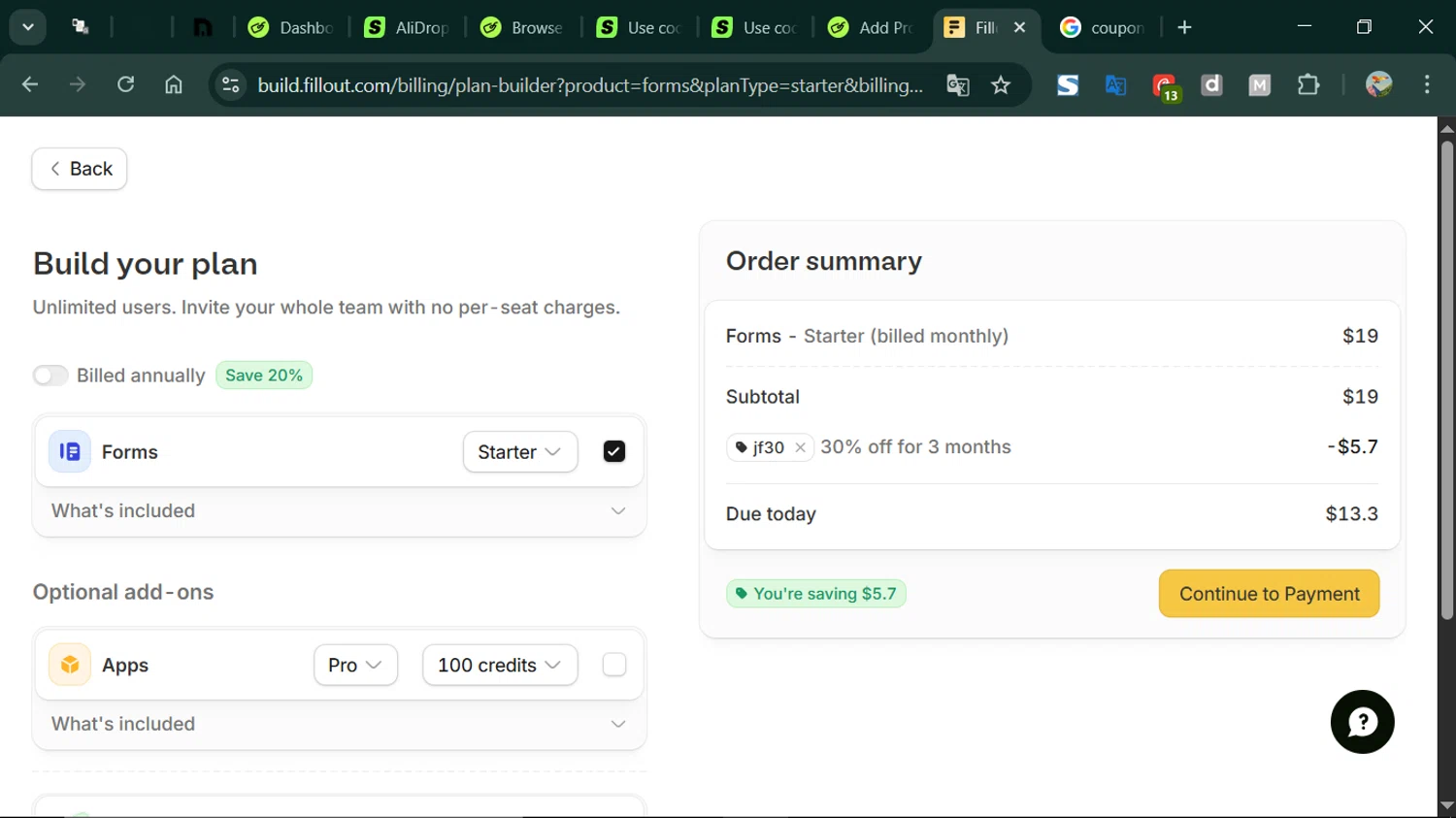The width and height of the screenshot is (1456, 818).
Task: Switch to the Add Pr tab
Action: (x=871, y=27)
